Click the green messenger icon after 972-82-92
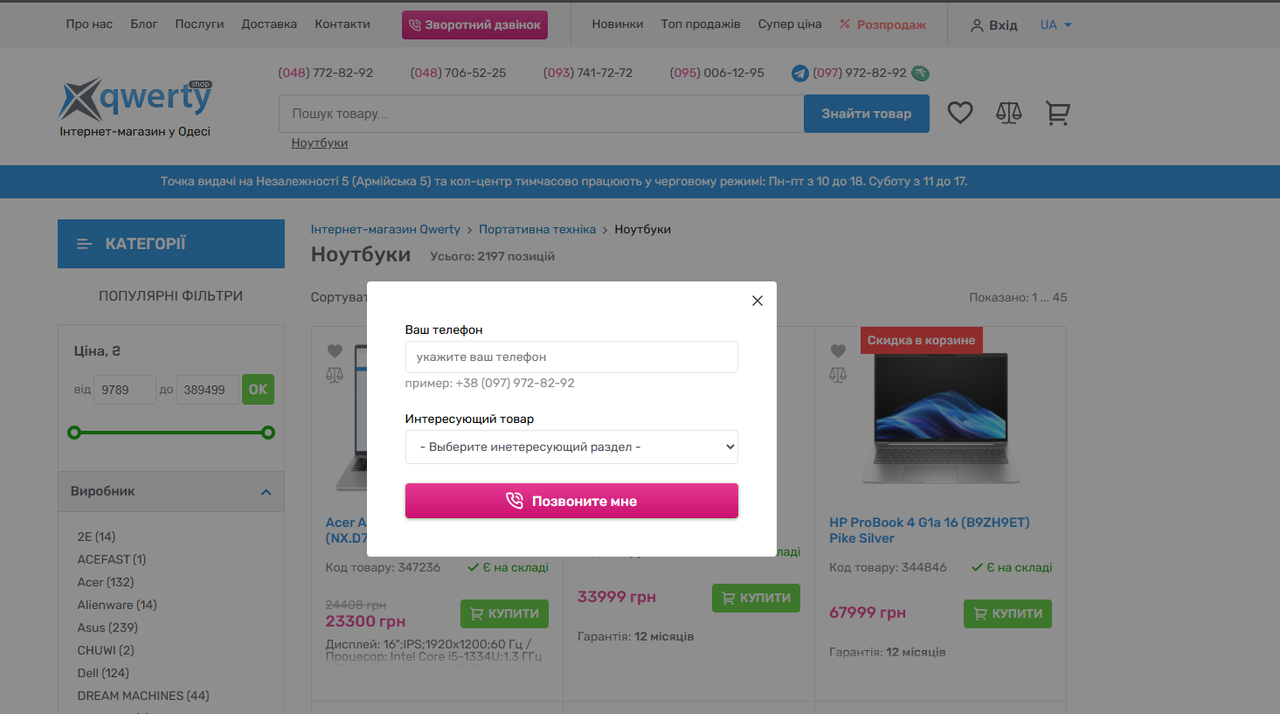Screen dimensions: 1280x714 [x=920, y=73]
